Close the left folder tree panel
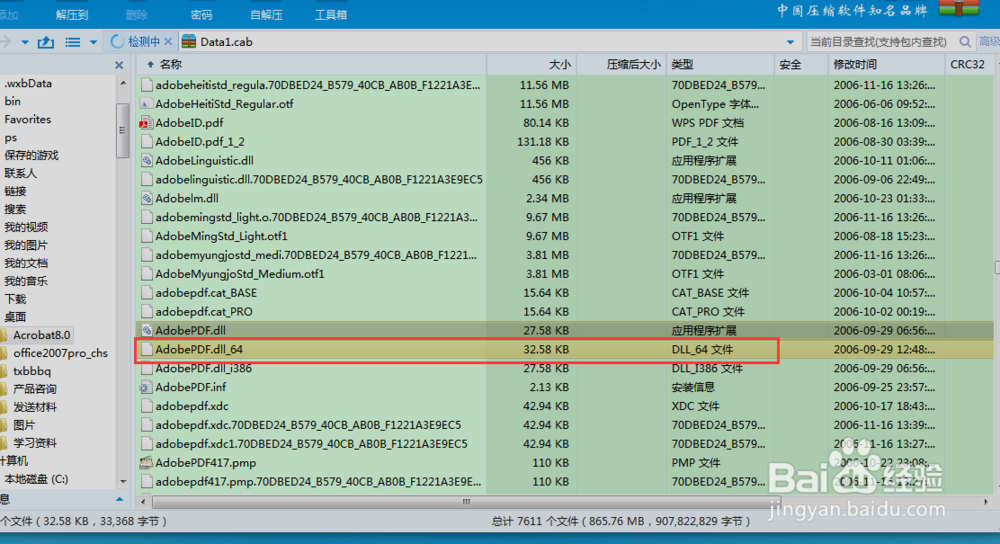 click(119, 65)
